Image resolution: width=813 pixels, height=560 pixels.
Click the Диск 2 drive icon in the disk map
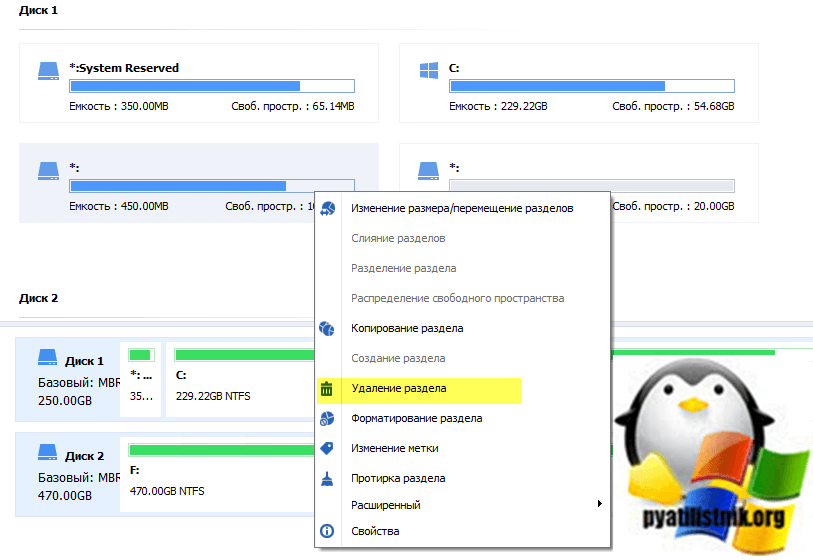coord(48,452)
